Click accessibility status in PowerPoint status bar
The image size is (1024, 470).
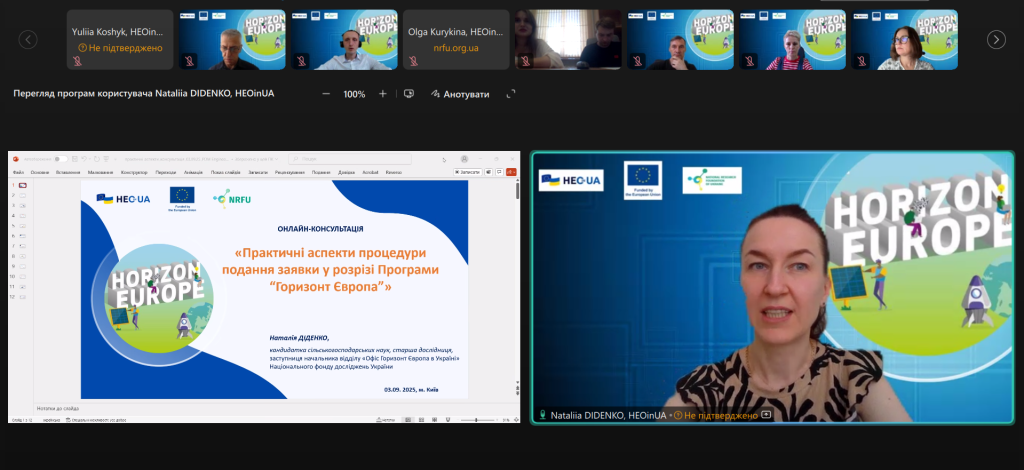(x=96, y=420)
